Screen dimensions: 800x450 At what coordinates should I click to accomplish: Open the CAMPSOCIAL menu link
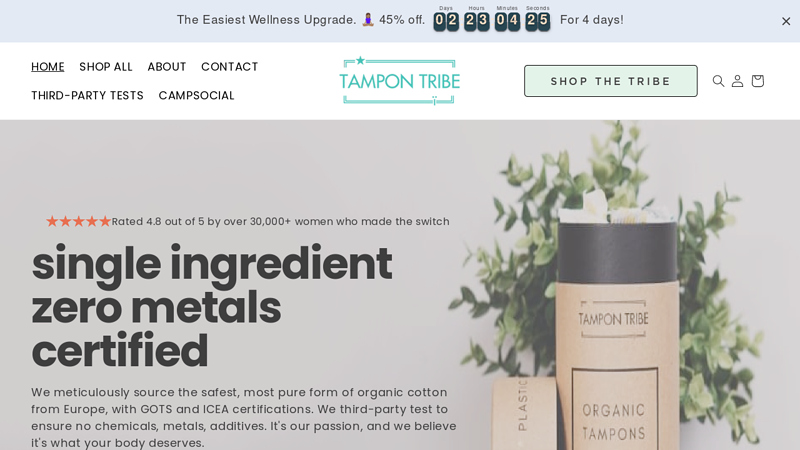(x=196, y=95)
